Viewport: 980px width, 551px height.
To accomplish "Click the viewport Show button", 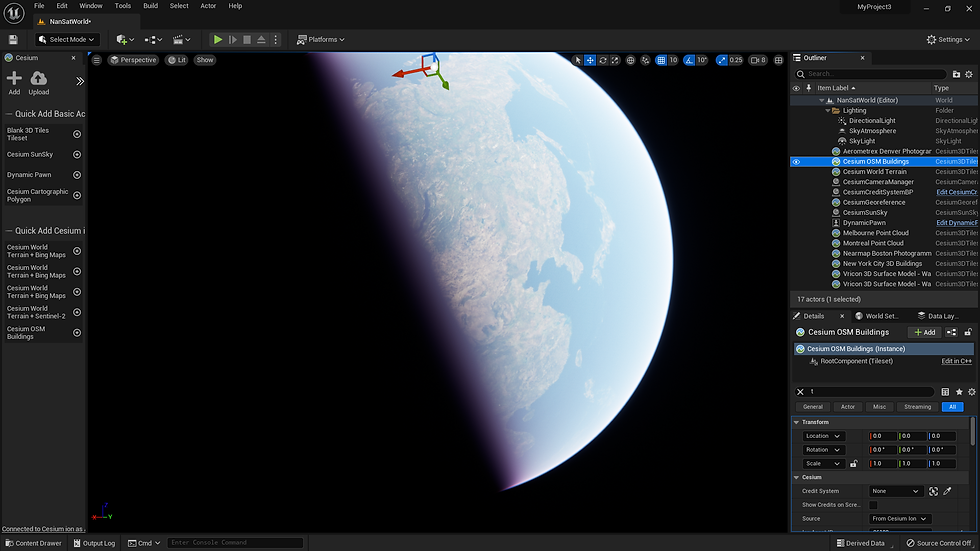I will tap(205, 60).
